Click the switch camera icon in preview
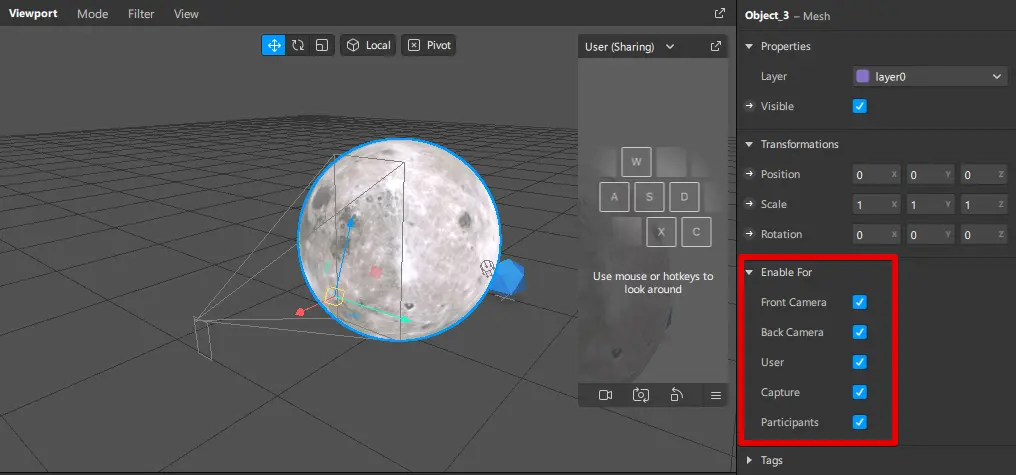This screenshot has width=1016, height=475. point(641,395)
